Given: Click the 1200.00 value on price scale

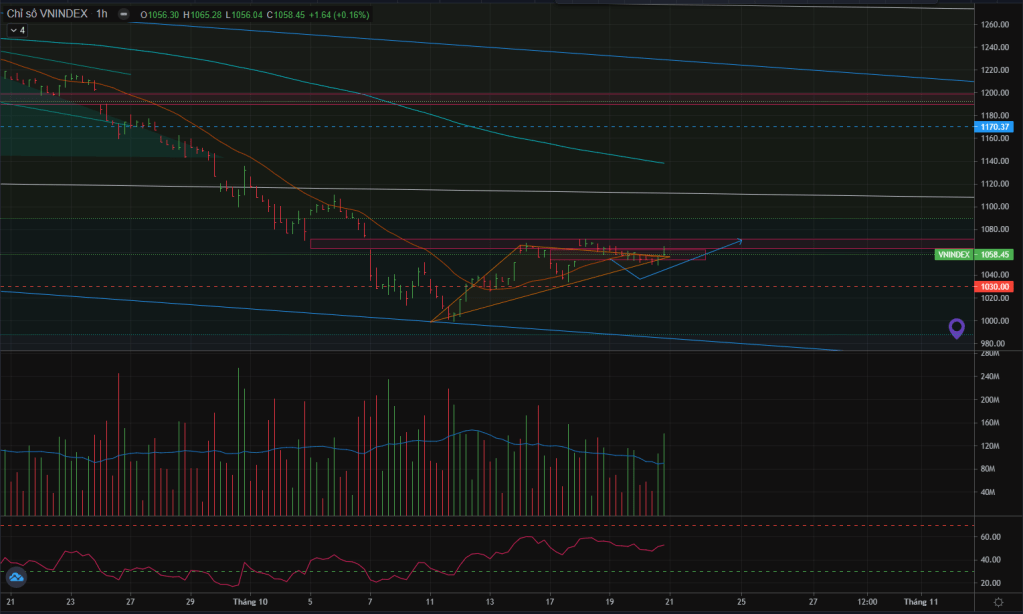Looking at the screenshot, I should pos(995,93).
